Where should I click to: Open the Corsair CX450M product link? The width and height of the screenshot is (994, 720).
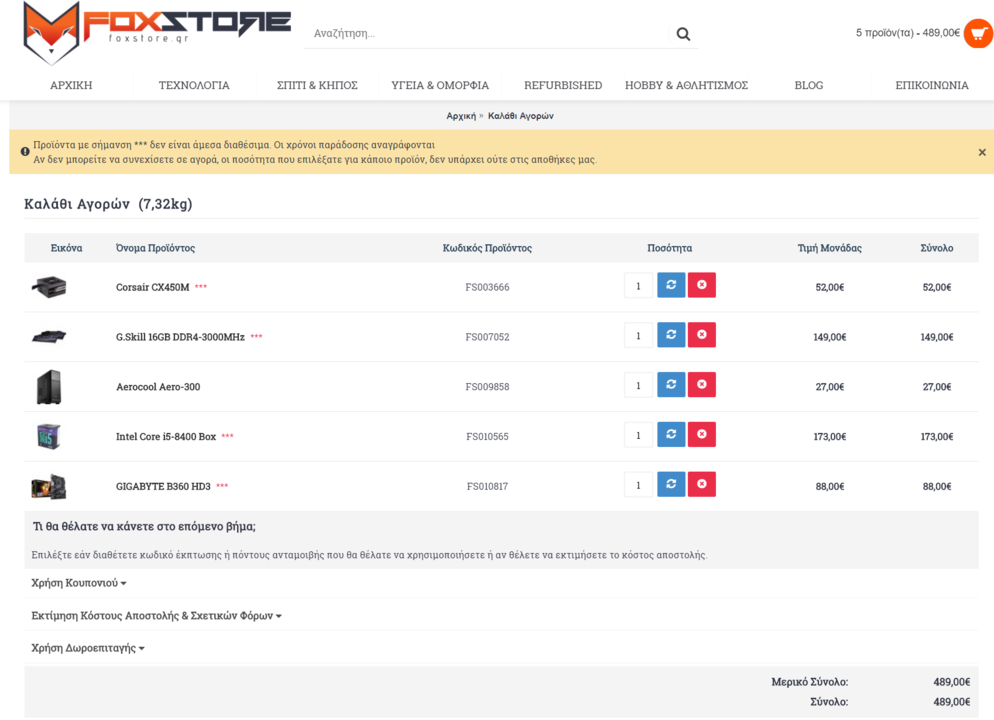click(x=153, y=287)
